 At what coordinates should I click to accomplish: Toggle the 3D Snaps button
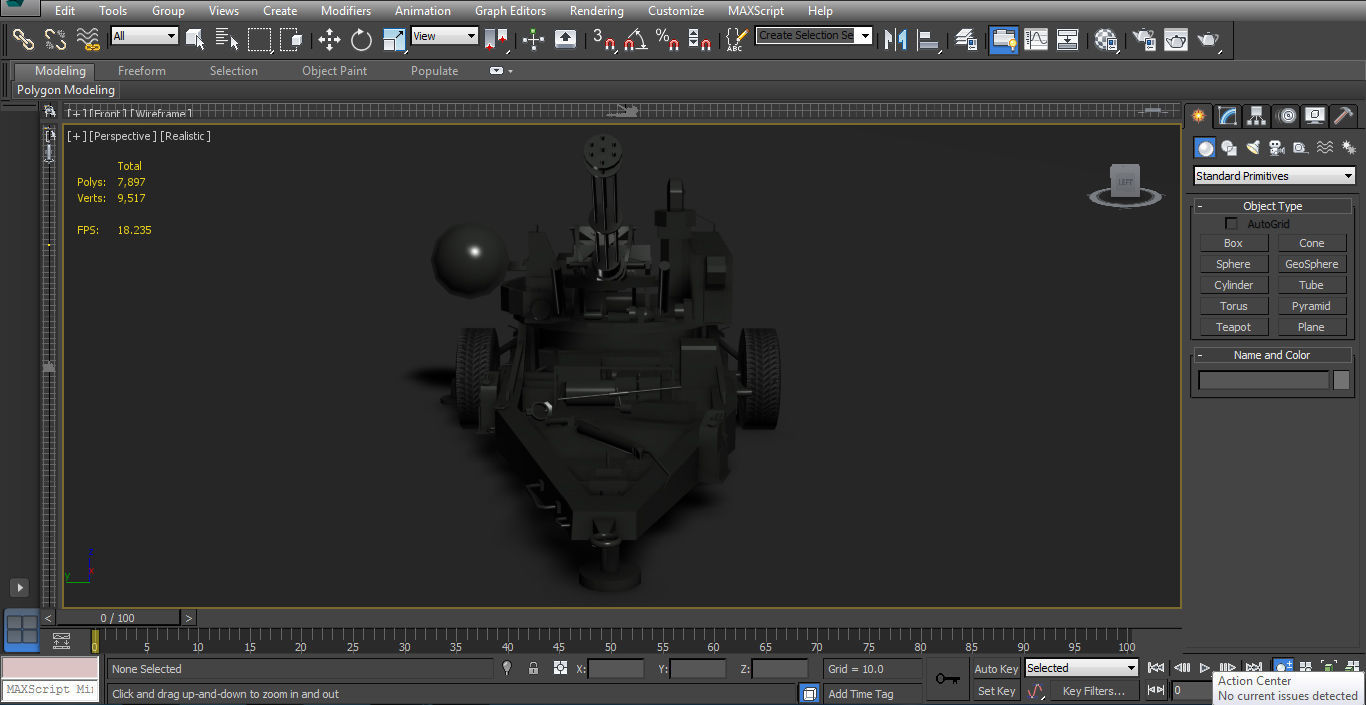604,40
